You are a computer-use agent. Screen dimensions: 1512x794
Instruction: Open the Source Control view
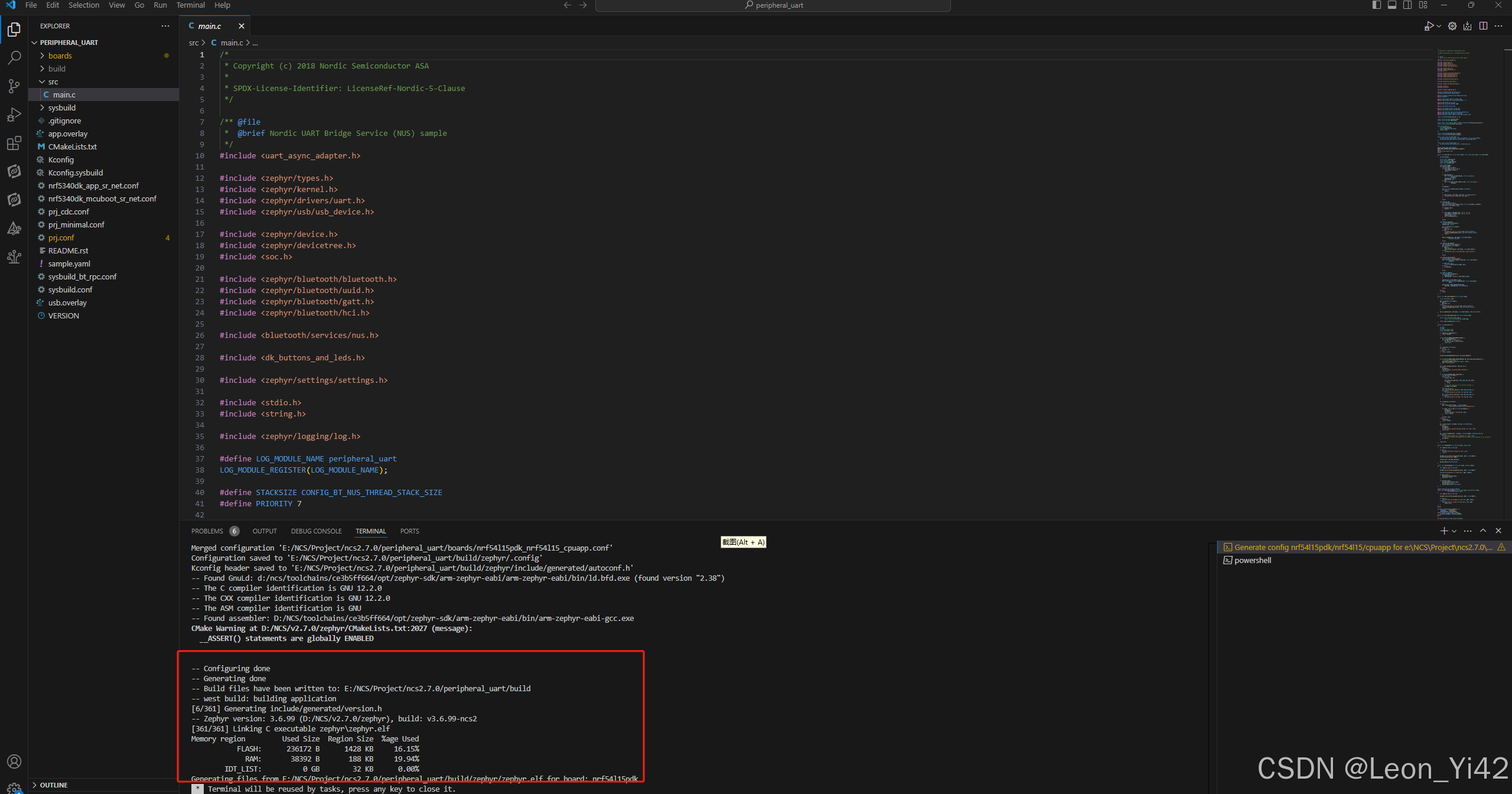(14, 86)
